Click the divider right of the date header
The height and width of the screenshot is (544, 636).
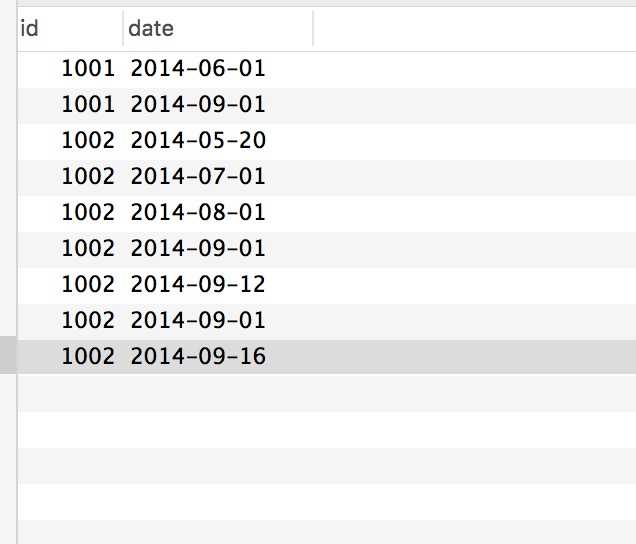point(313,29)
